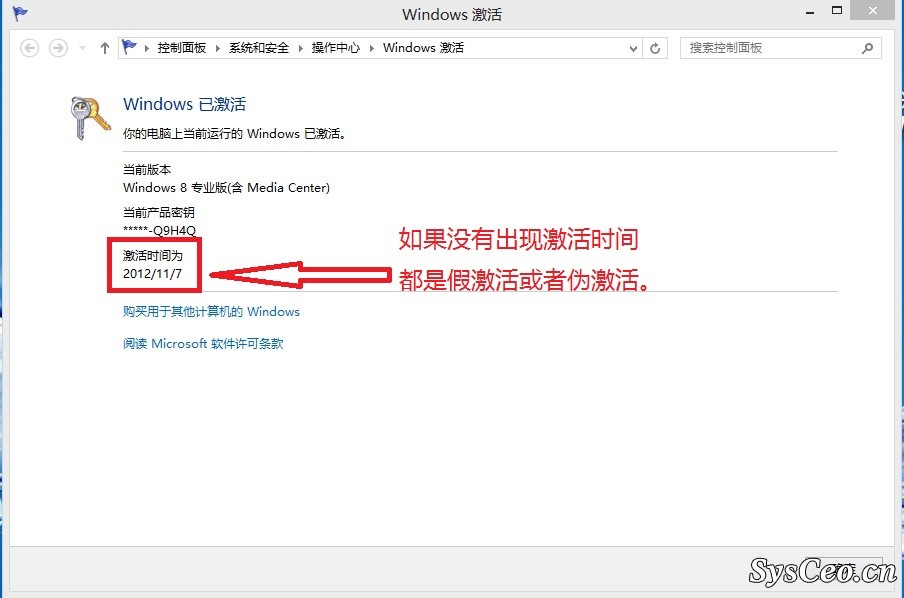Minimize the Windows 激活 window

810,12
